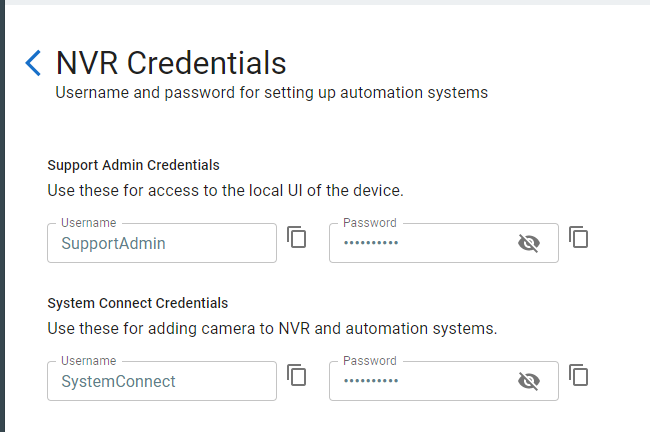The height and width of the screenshot is (432, 650).
Task: Reveal the System Connect password
Action: tap(529, 381)
